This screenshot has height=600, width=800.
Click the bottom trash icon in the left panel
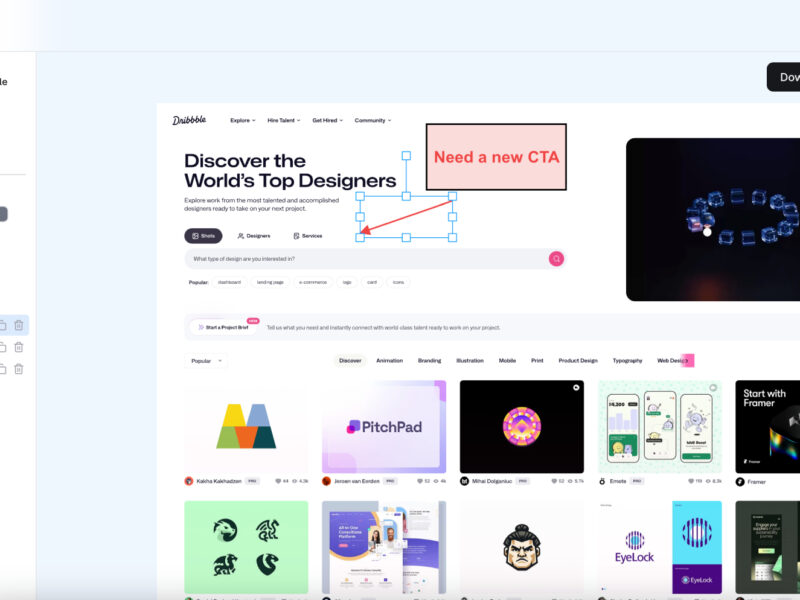[19, 369]
